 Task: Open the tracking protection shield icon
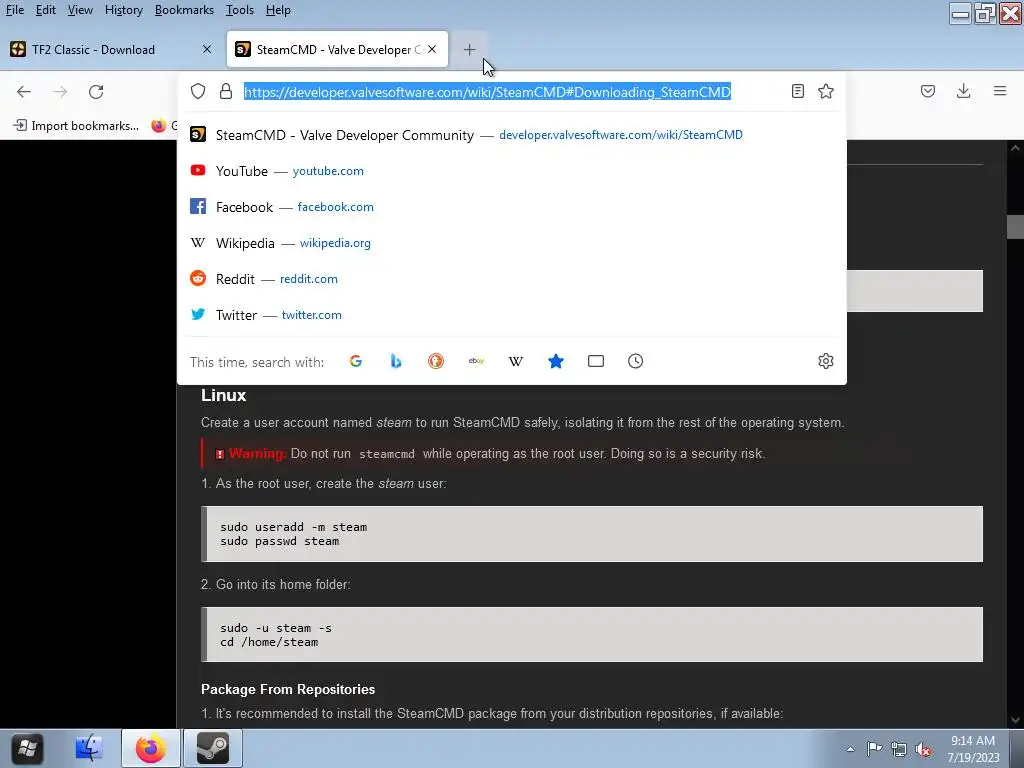(x=198, y=91)
